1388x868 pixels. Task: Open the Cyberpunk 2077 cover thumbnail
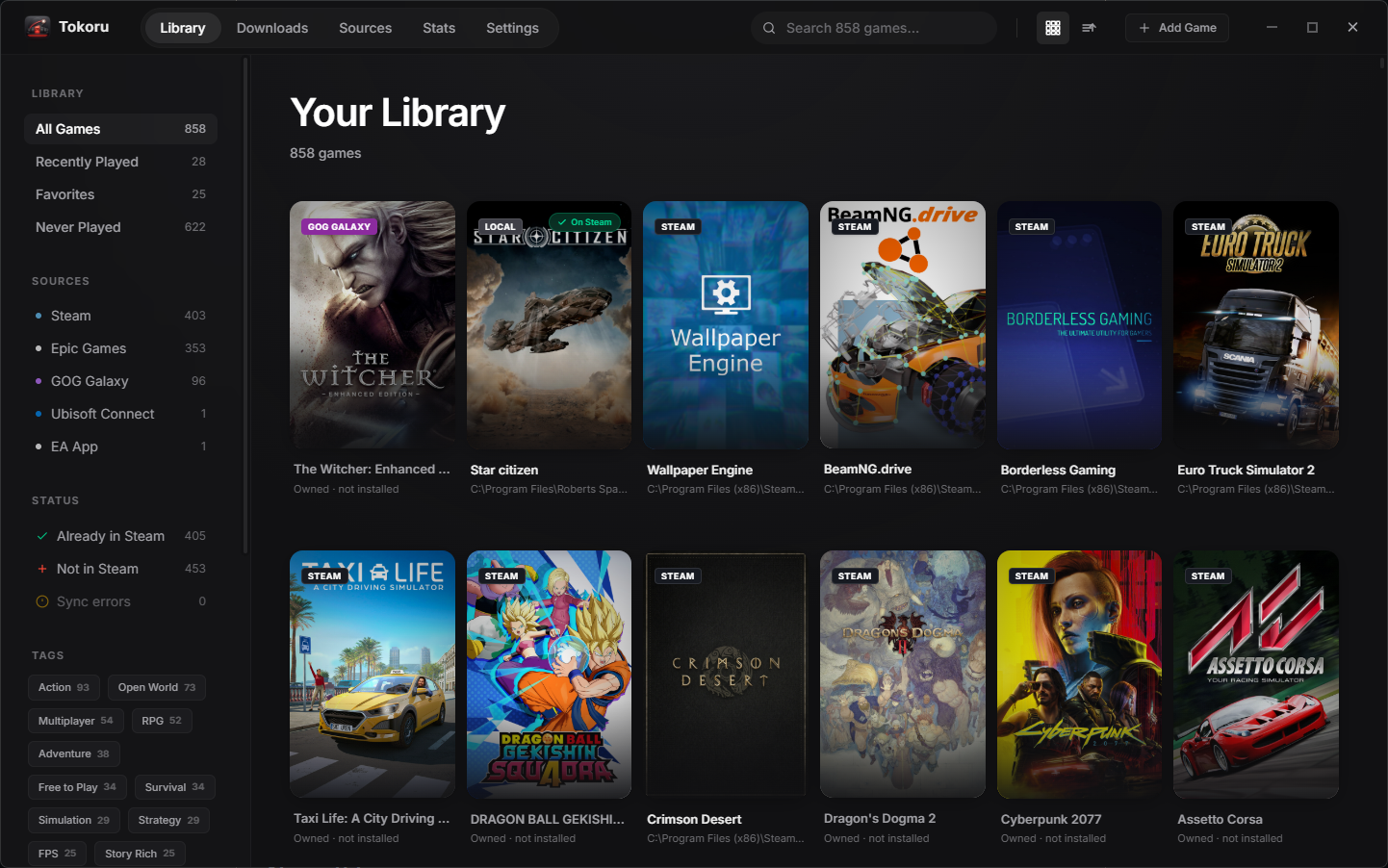pos(1079,674)
